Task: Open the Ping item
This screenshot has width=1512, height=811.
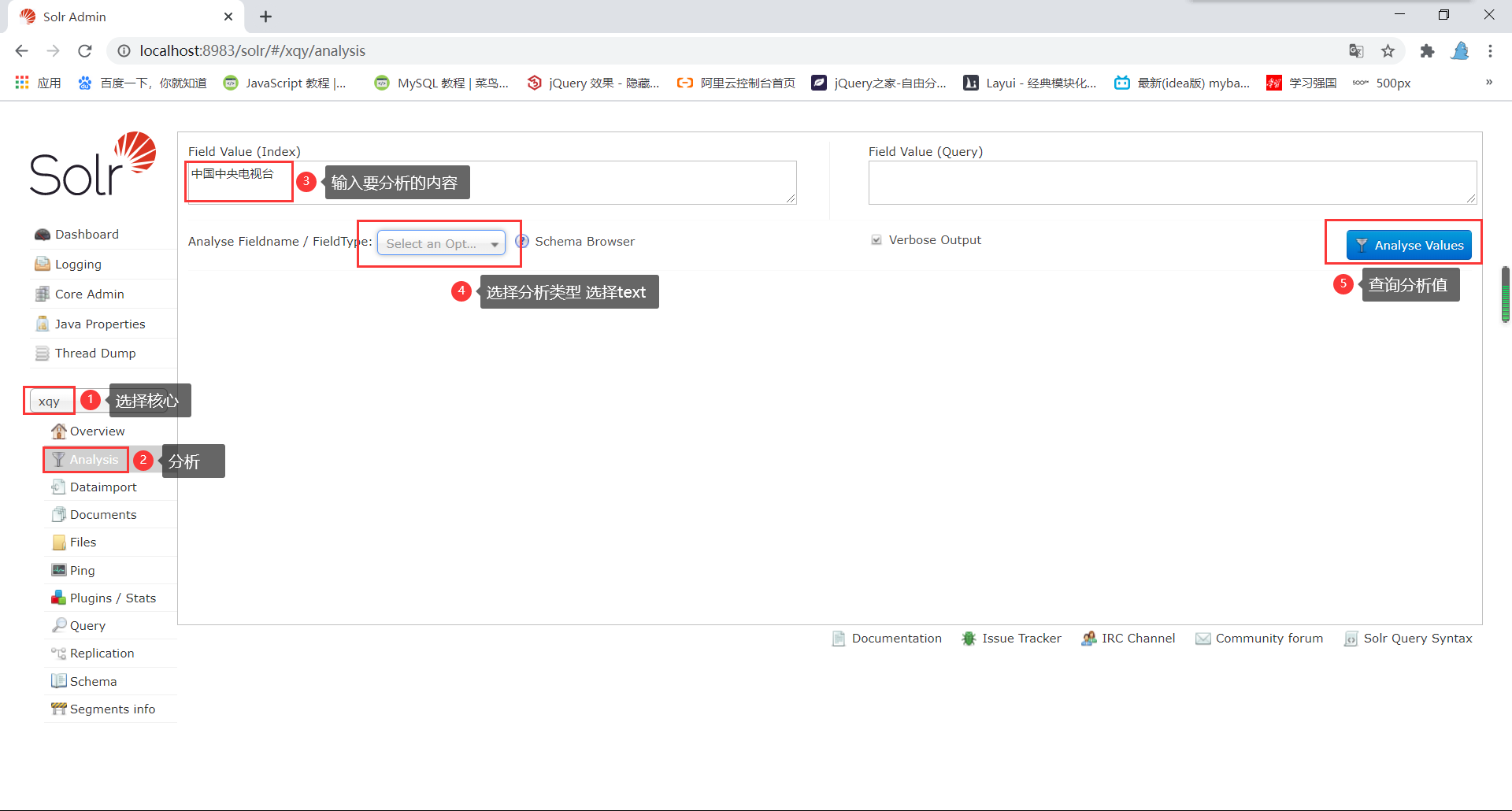Action: 82,571
